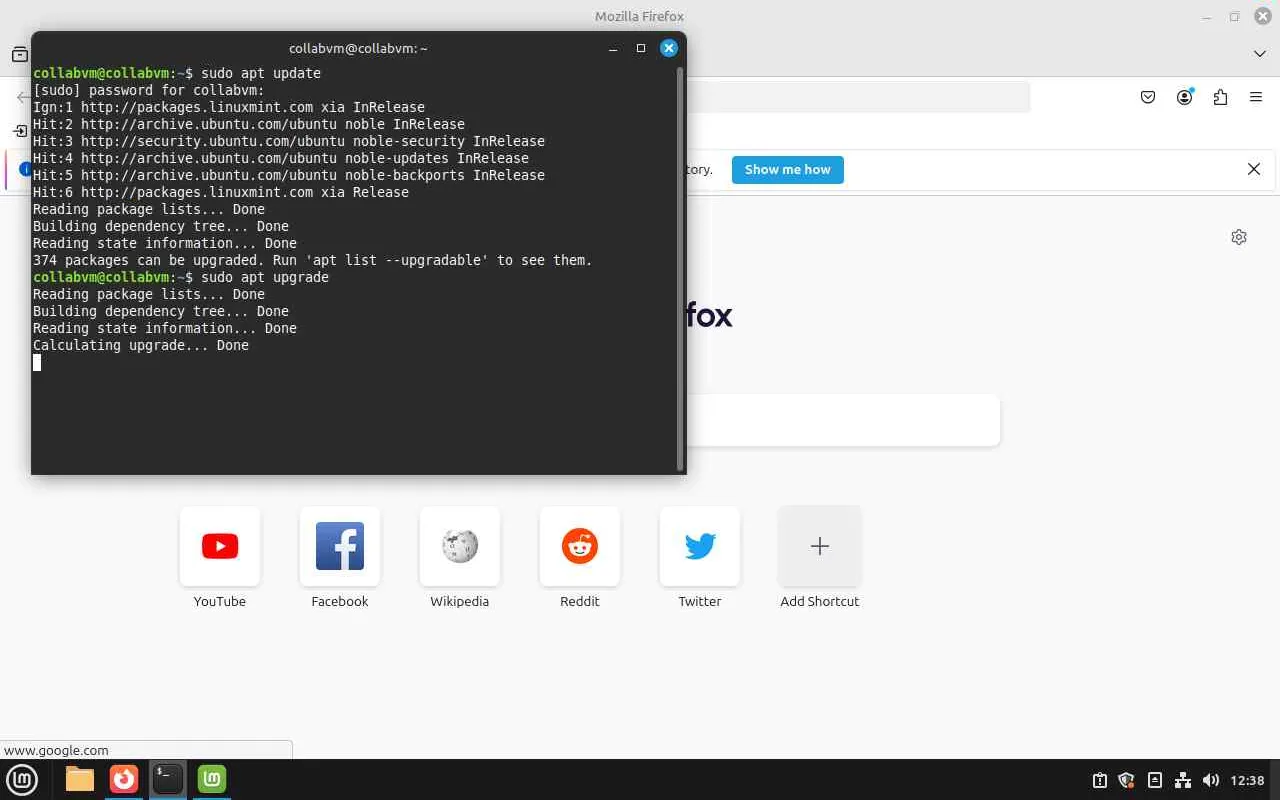Open the Firefox extensions puzzle icon
Screen dimensions: 1280x800
coord(1220,97)
